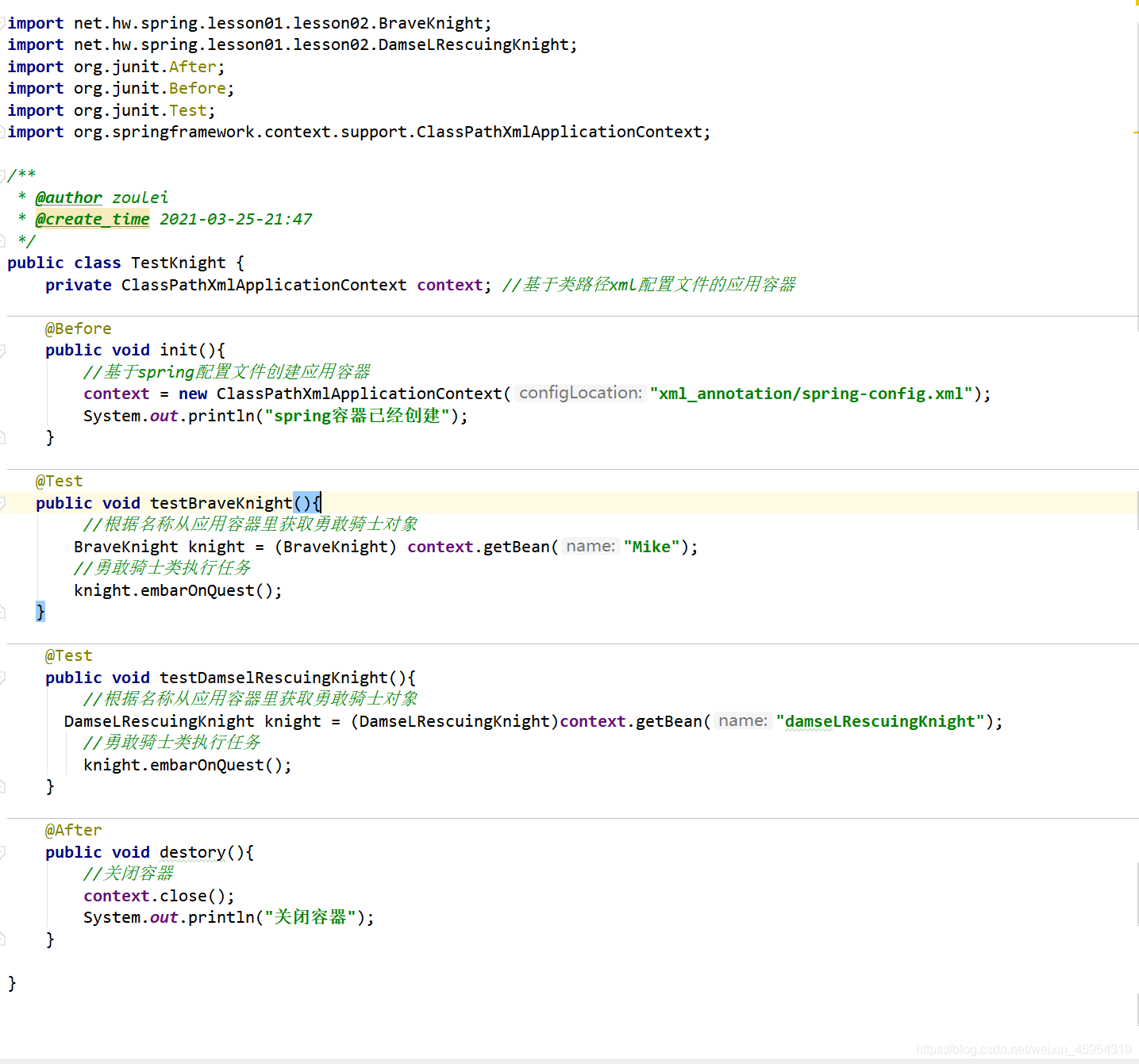
Task: Click knight.embarOnQuest() inside testDamselRescuingKnight
Action: coord(187,765)
